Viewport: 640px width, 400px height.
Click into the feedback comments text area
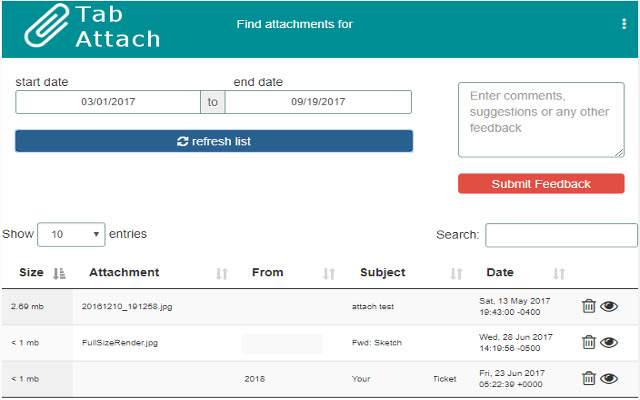(541, 119)
